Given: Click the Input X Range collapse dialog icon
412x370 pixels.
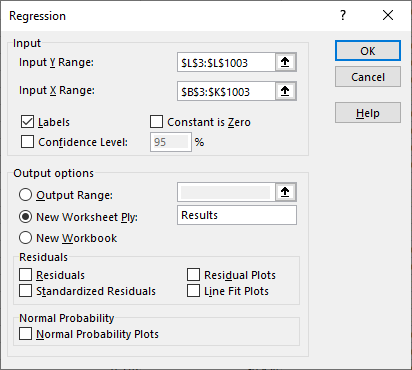Looking at the screenshot, I should [x=285, y=91].
